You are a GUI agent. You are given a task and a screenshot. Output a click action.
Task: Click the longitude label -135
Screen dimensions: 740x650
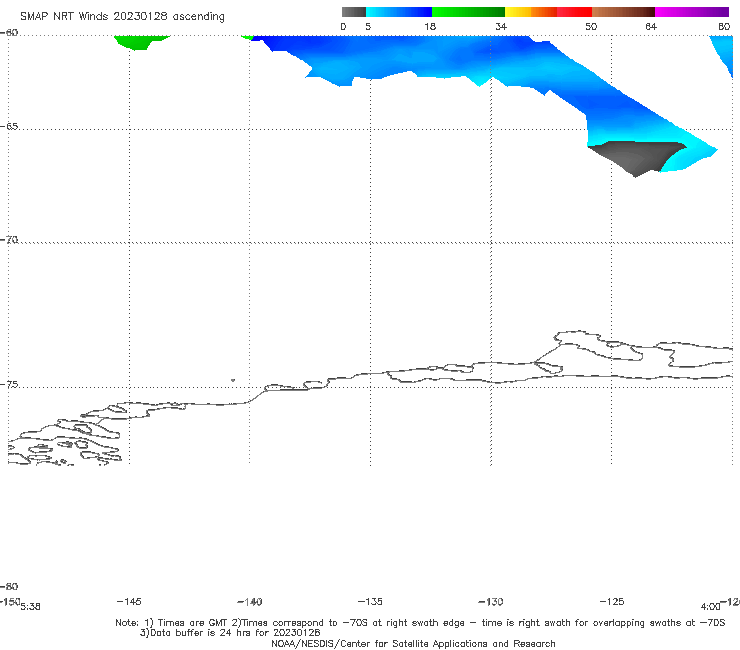click(370, 601)
